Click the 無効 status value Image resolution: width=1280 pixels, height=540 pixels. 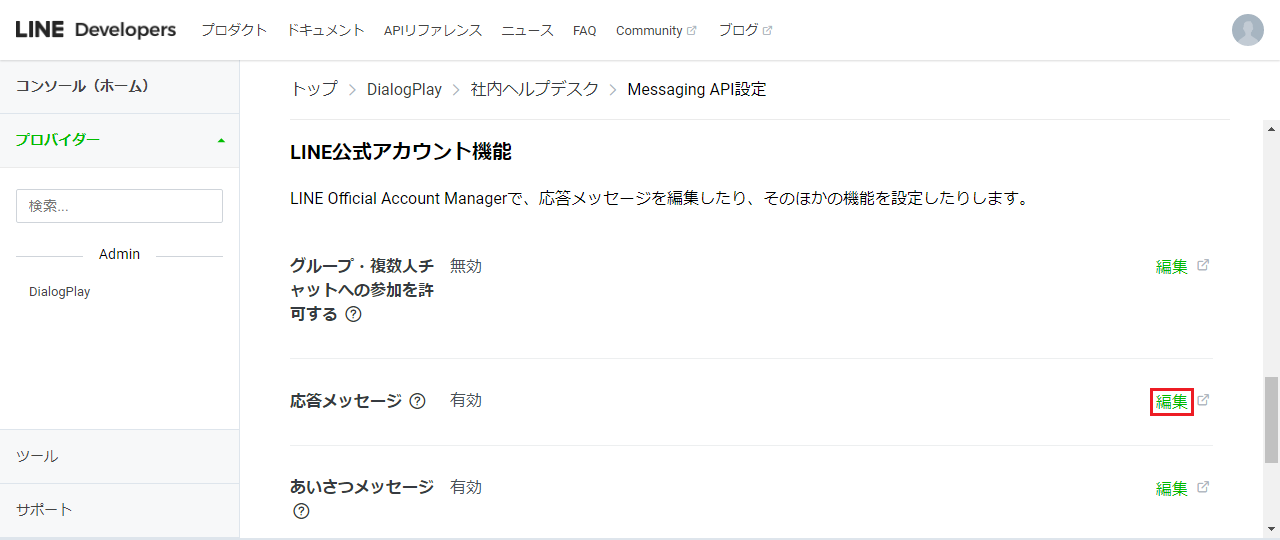coord(466,266)
